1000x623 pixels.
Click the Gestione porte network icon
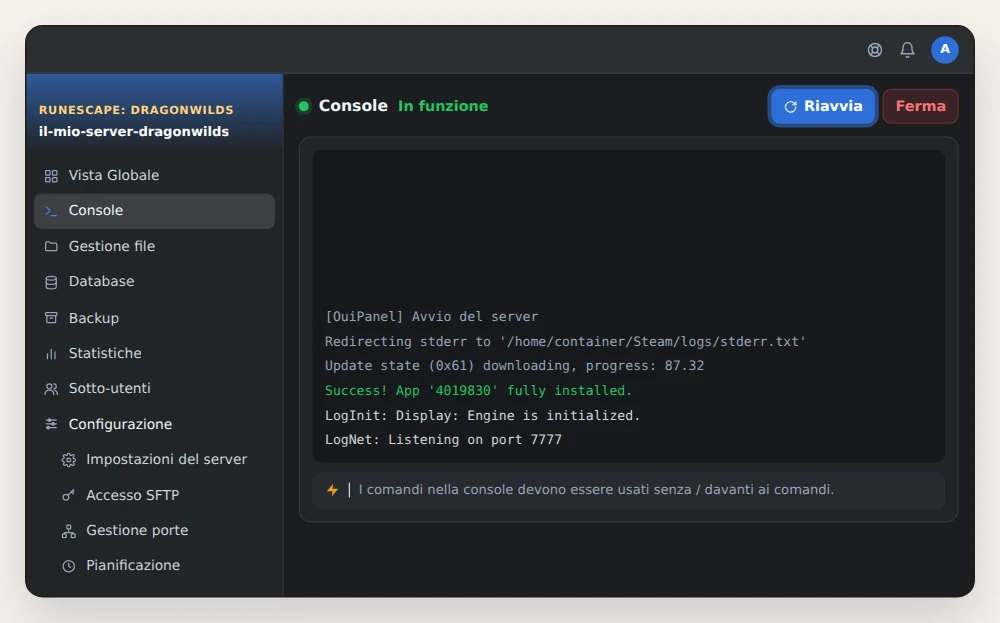[68, 531]
